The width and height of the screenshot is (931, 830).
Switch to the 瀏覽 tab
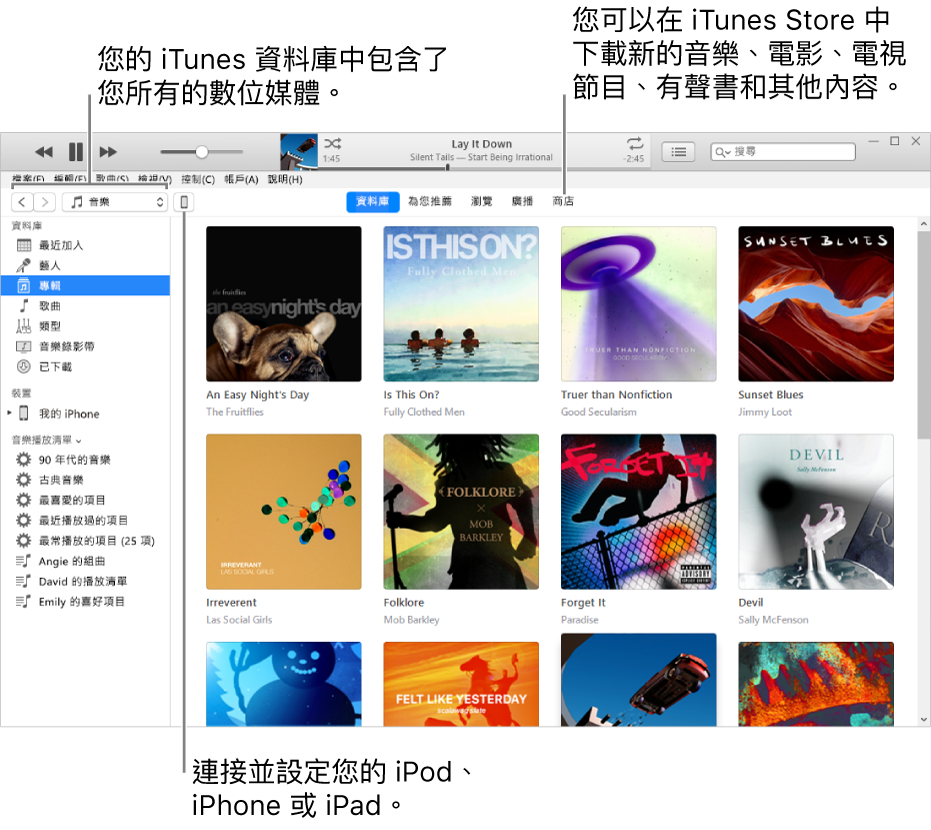[x=482, y=202]
